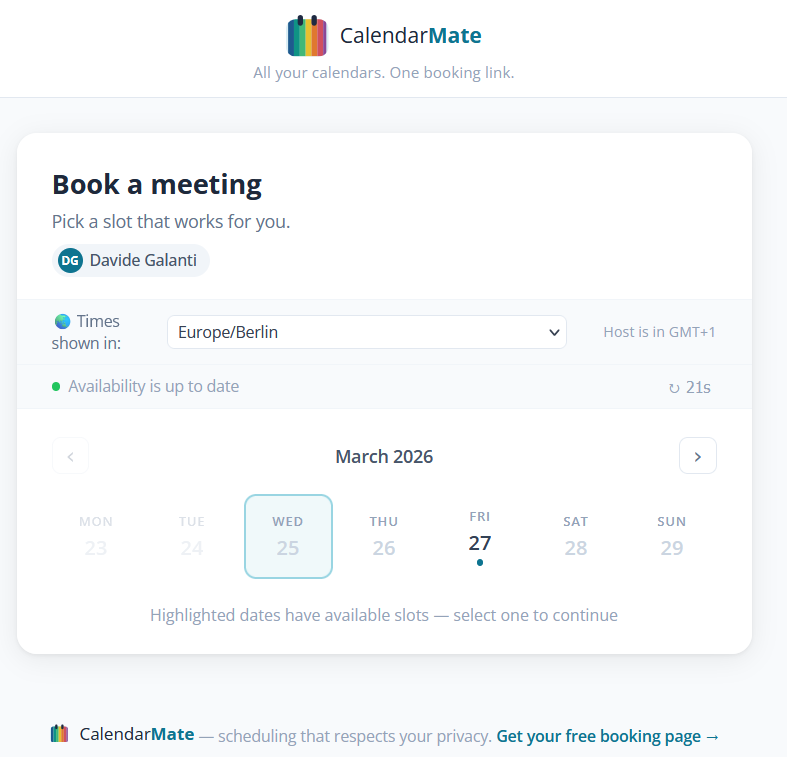Pick Sunday 29 in the calendar
The image size is (787, 757).
[672, 537]
